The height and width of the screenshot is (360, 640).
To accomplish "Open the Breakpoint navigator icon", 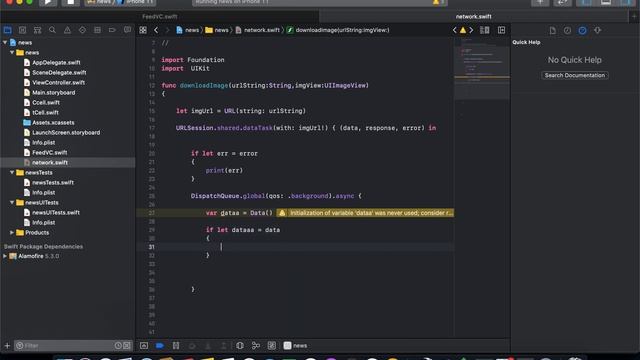I will 112,30.
